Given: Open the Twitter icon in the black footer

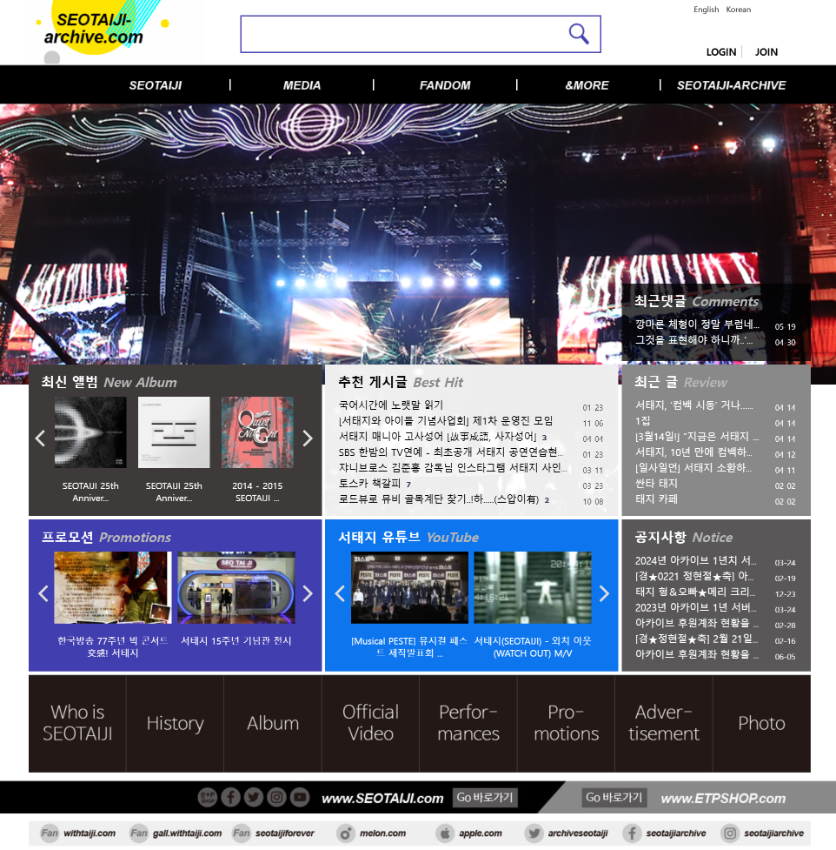Looking at the screenshot, I should [253, 797].
